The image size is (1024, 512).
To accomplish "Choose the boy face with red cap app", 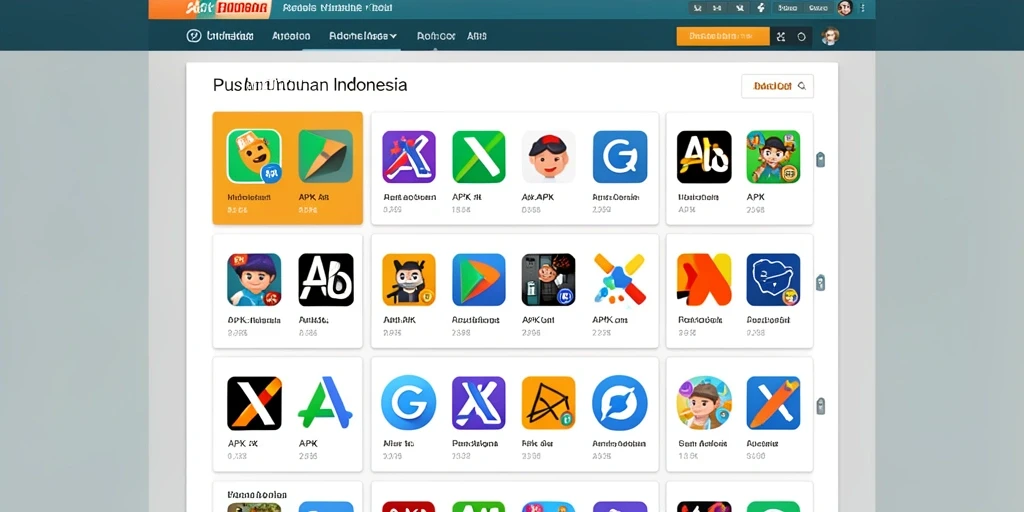I will 549,157.
